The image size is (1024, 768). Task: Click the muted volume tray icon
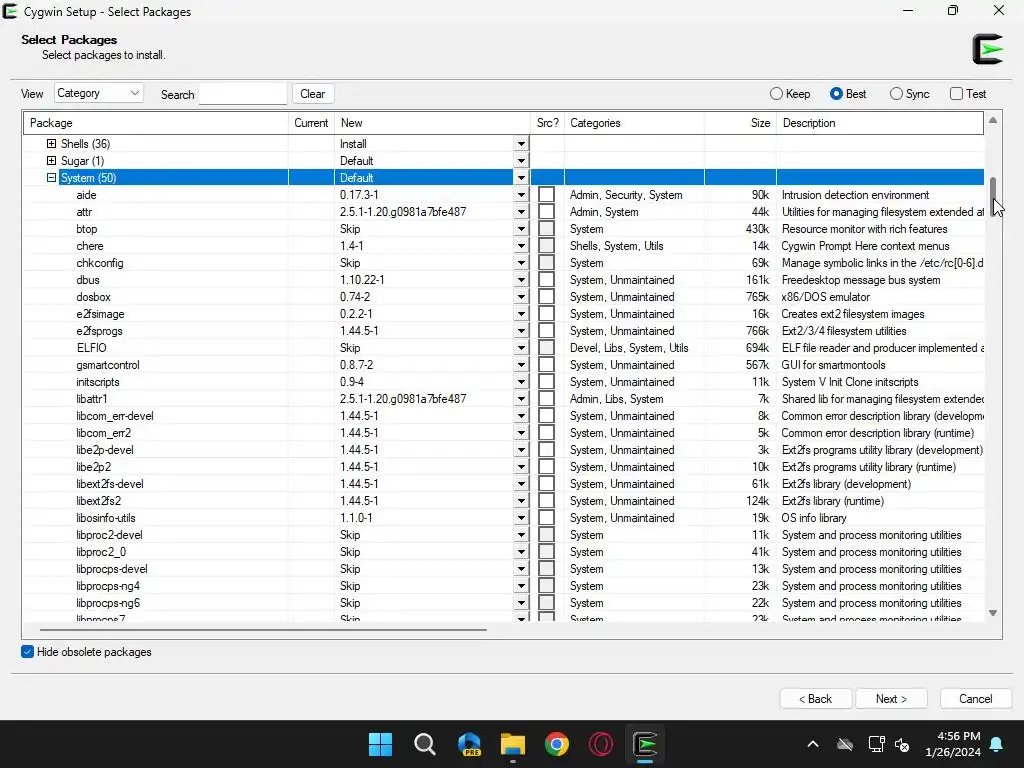[x=903, y=744]
